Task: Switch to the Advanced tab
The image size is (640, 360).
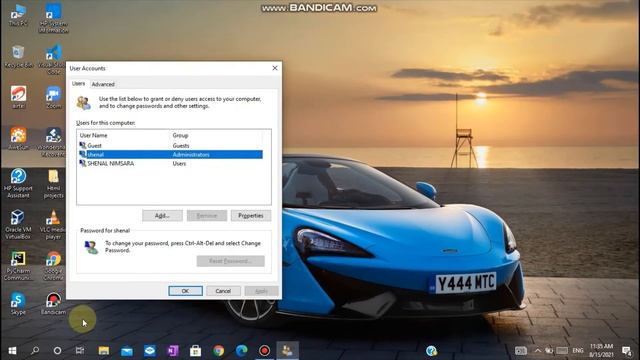Action: [x=103, y=84]
